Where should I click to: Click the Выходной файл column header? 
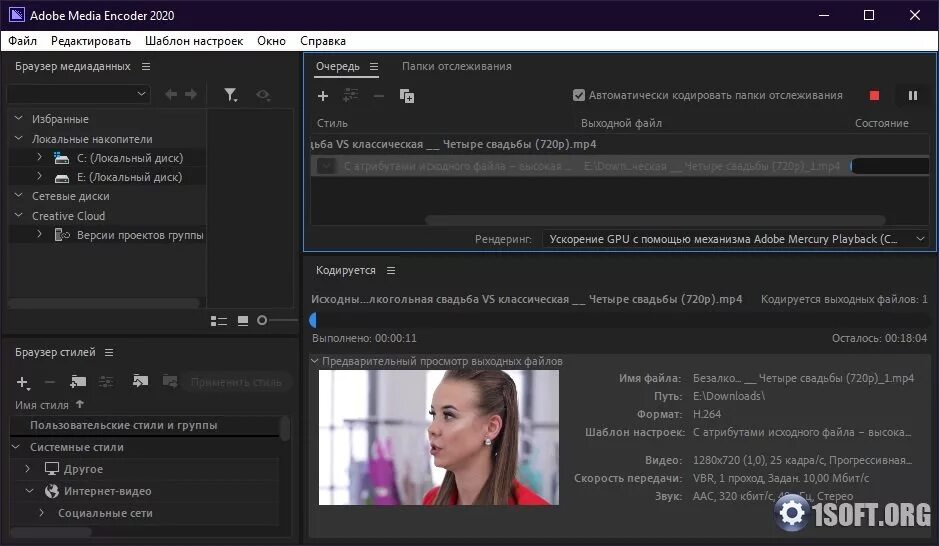pyautogui.click(x=621, y=123)
